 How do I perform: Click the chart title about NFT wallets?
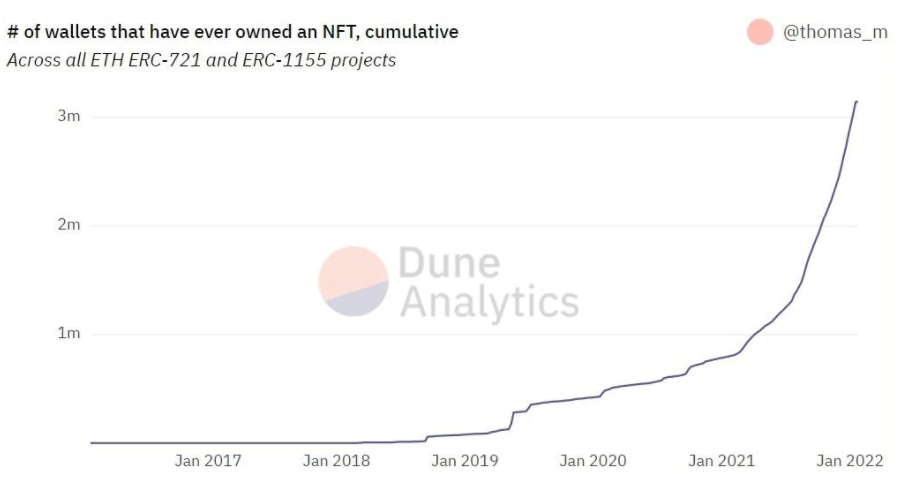[x=233, y=32]
